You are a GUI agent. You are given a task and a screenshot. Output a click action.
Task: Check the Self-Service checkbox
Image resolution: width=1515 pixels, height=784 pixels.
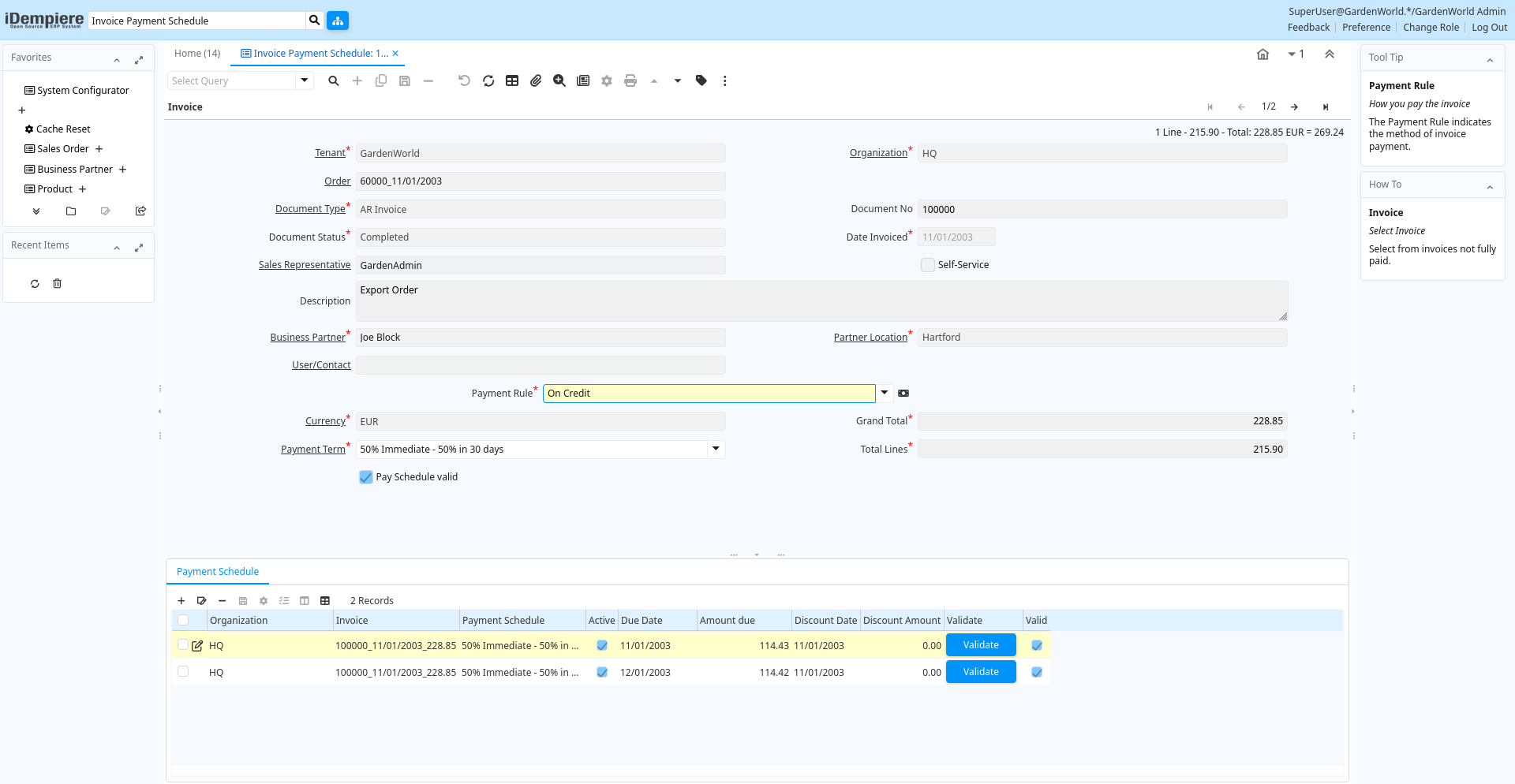[928, 265]
